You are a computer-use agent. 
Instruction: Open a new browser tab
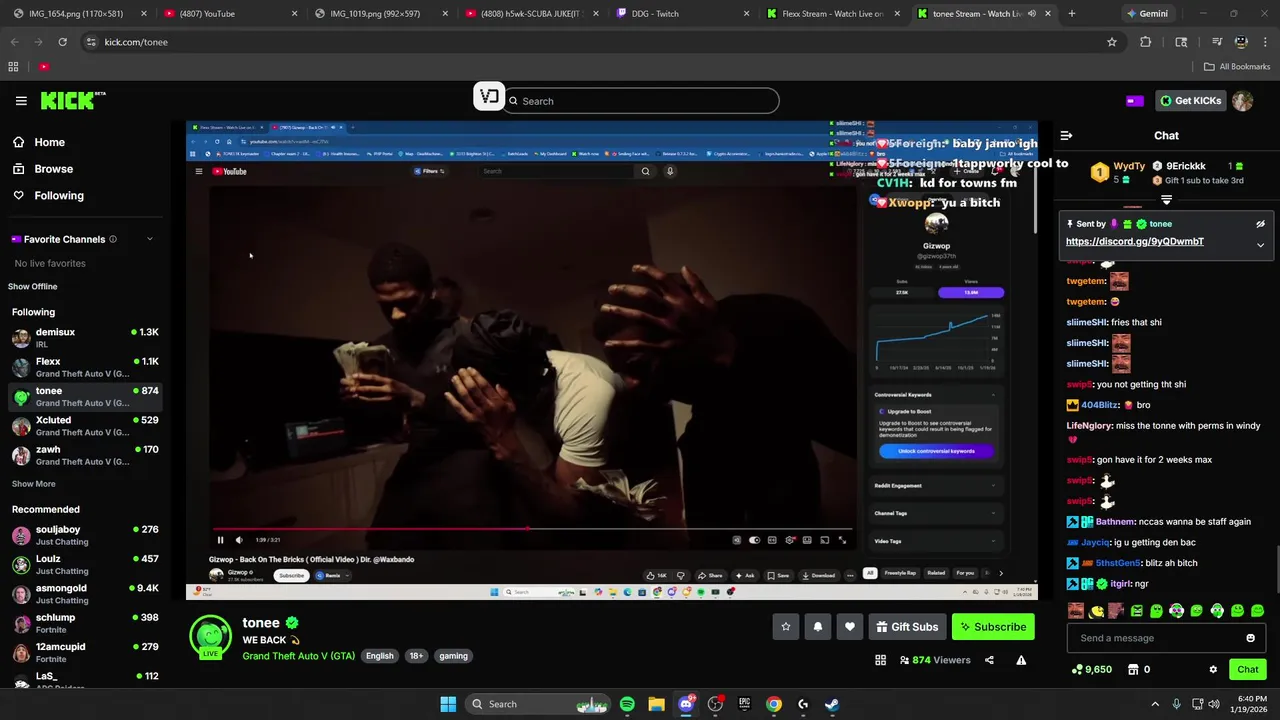pos(1071,14)
